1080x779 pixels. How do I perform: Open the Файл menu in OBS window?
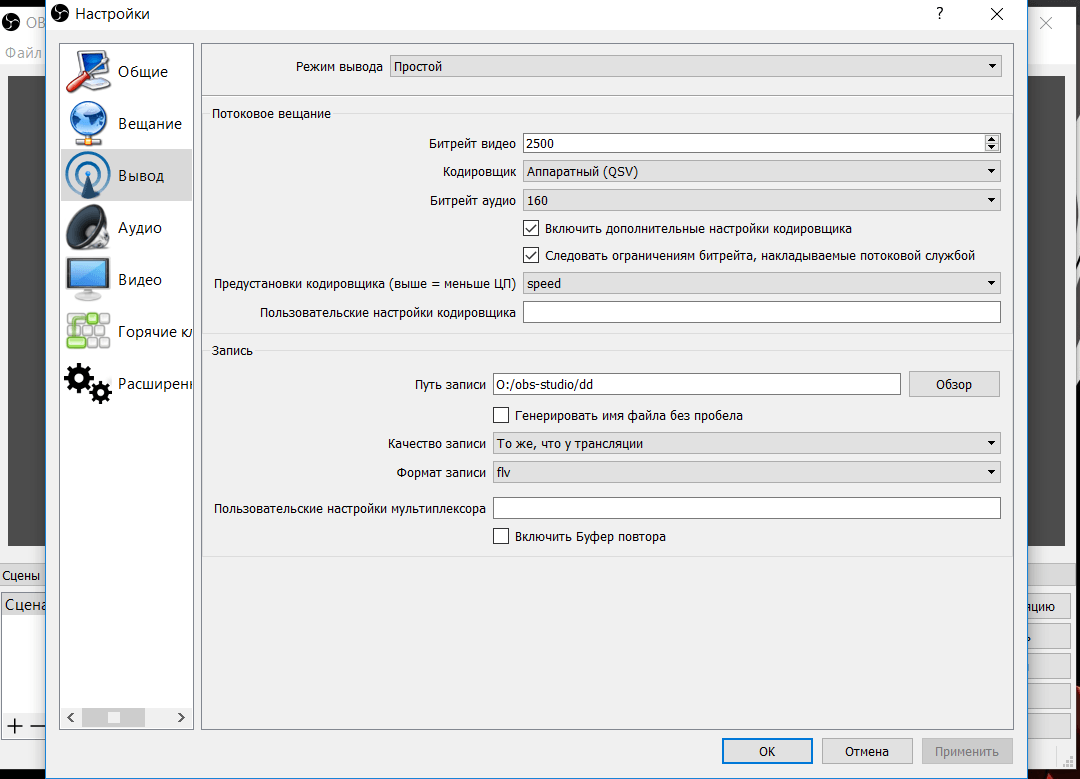click(x=23, y=52)
